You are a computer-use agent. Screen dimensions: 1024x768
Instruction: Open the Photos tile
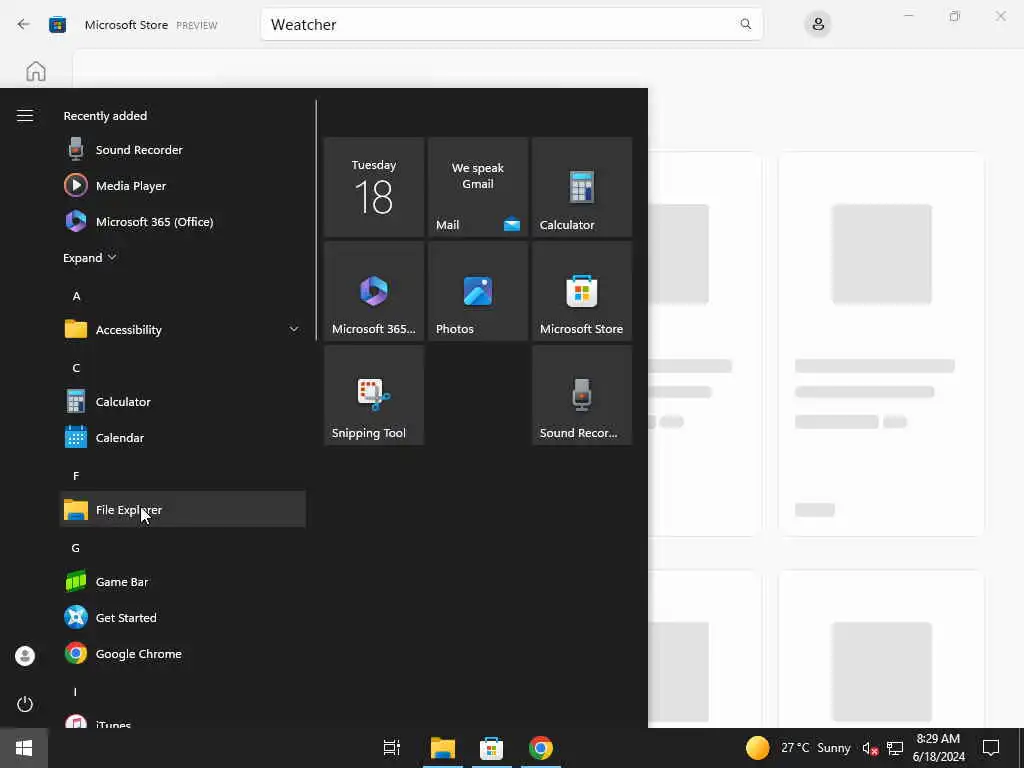[478, 291]
